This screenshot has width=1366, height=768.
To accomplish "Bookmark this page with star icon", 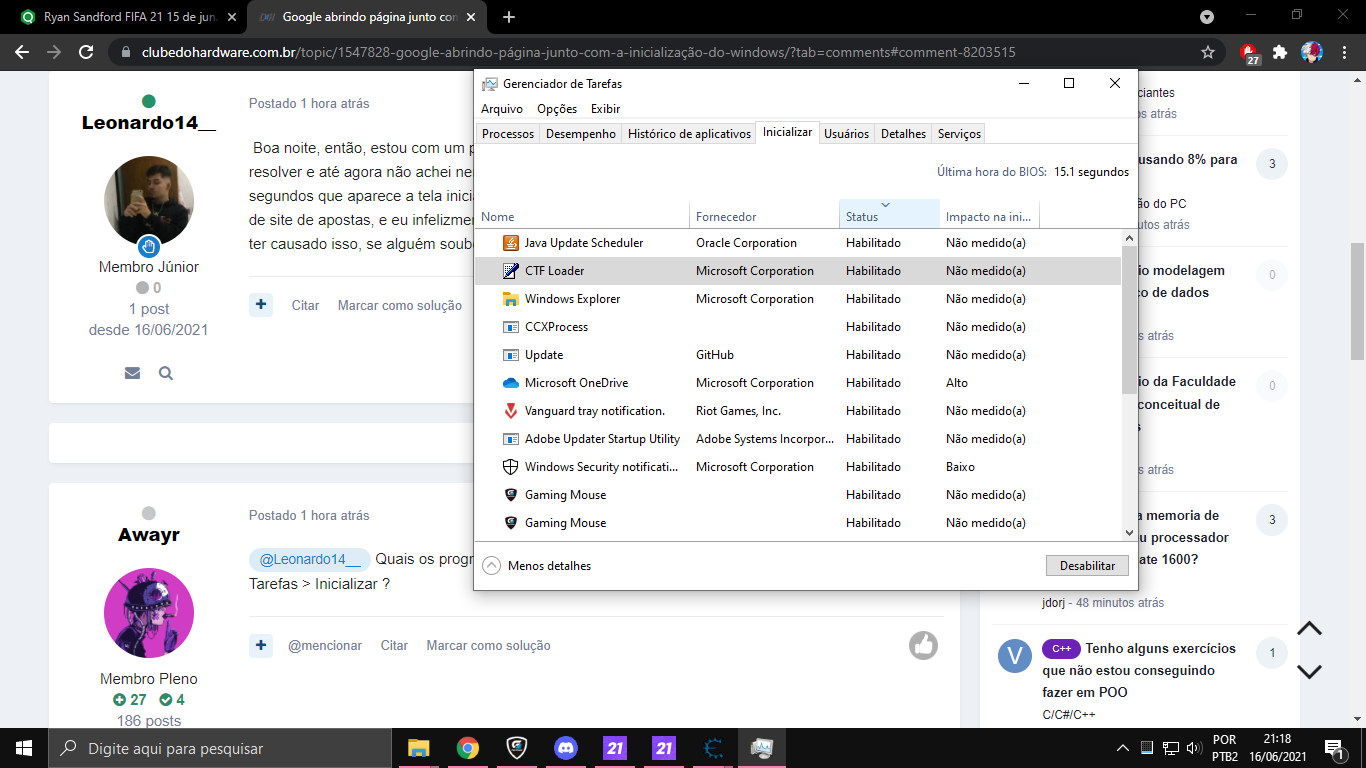I will tap(1208, 52).
